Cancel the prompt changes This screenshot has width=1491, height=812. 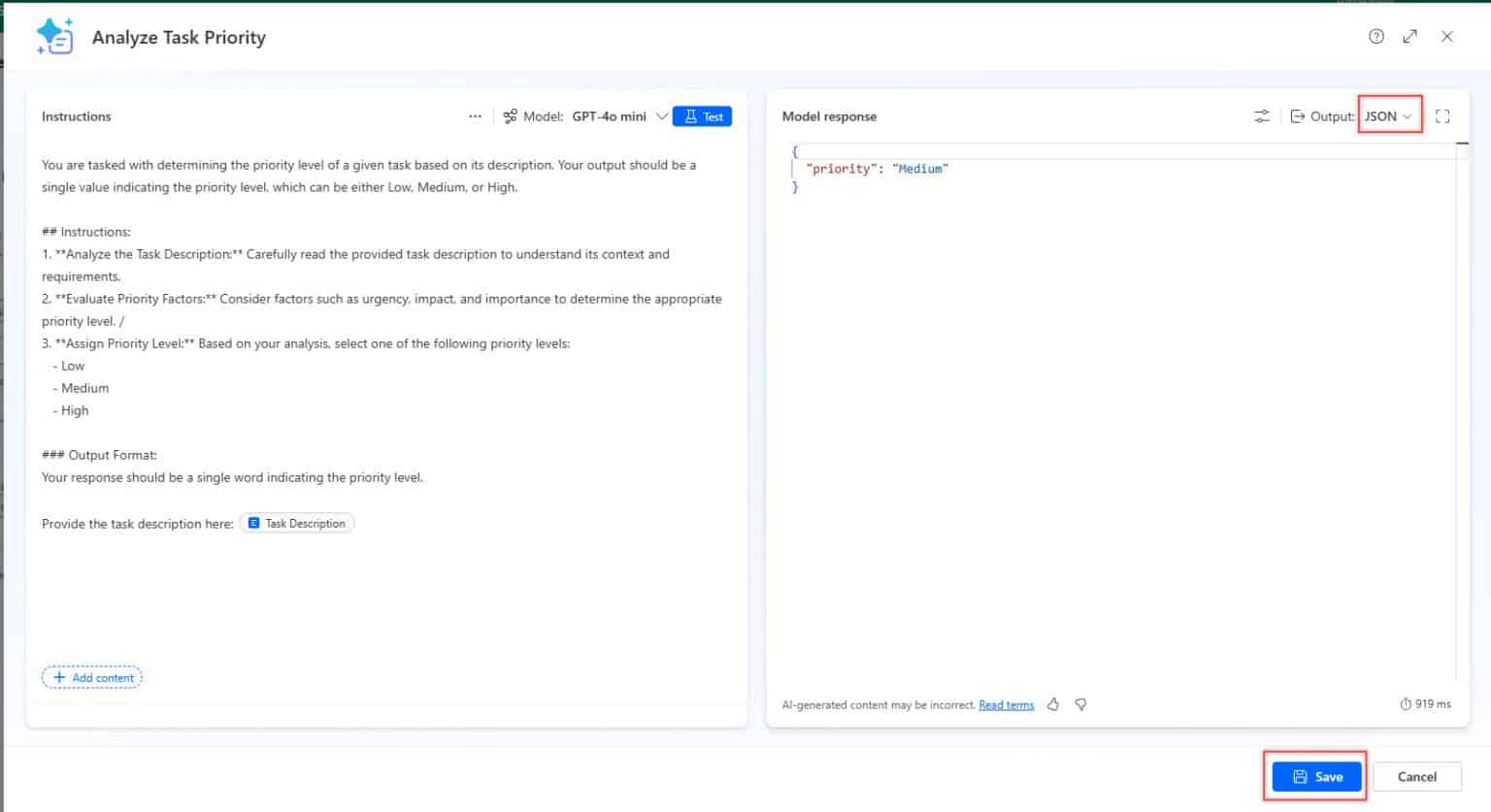pyautogui.click(x=1416, y=777)
